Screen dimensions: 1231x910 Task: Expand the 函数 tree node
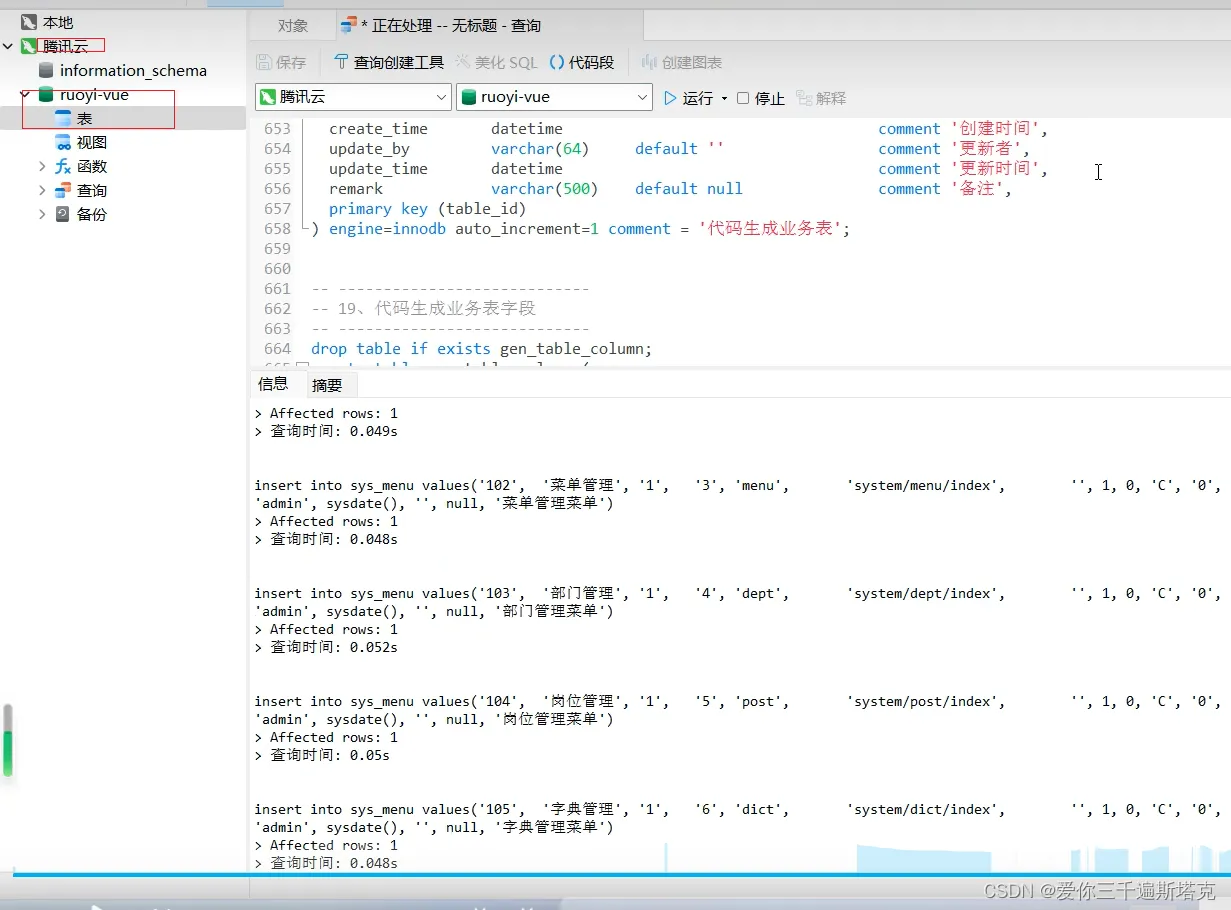click(x=42, y=166)
